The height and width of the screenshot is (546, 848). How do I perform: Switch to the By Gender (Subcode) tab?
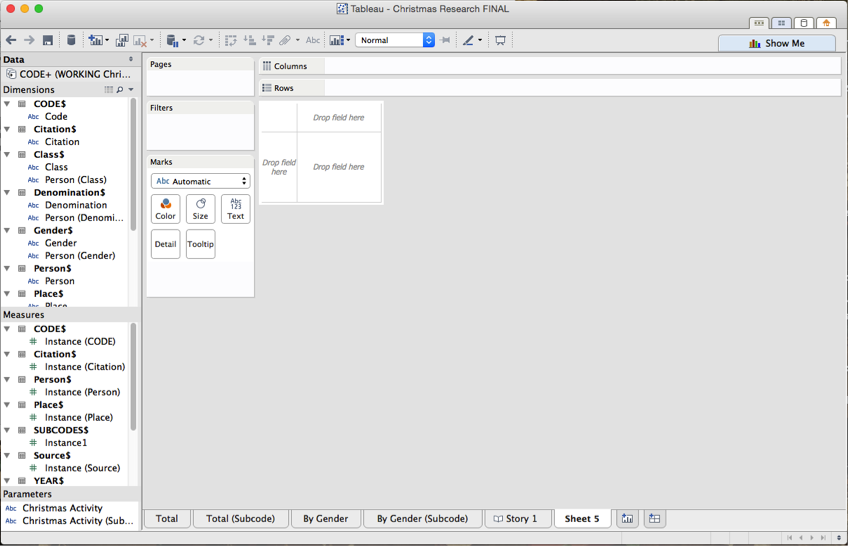422,518
